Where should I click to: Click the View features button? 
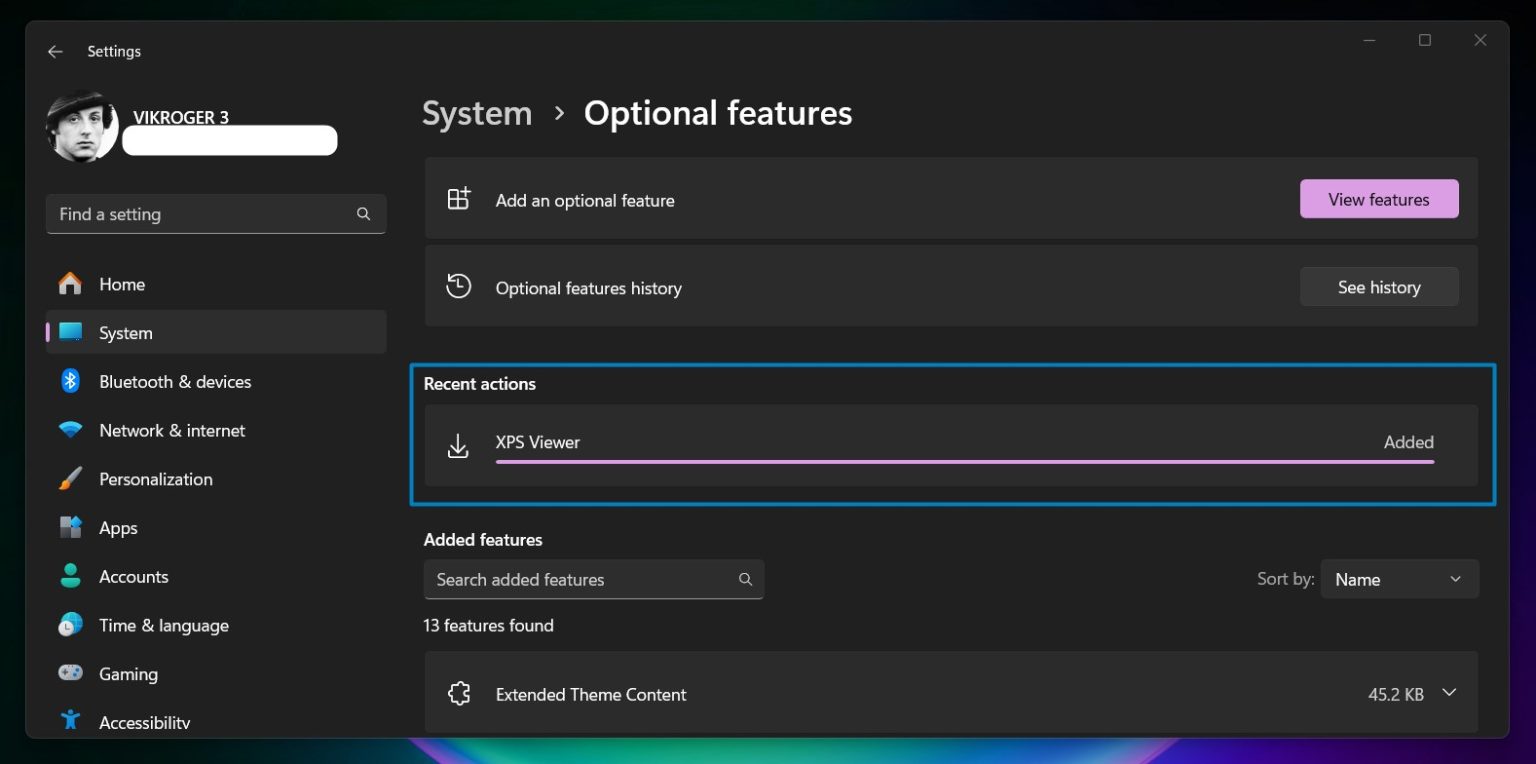(x=1379, y=199)
